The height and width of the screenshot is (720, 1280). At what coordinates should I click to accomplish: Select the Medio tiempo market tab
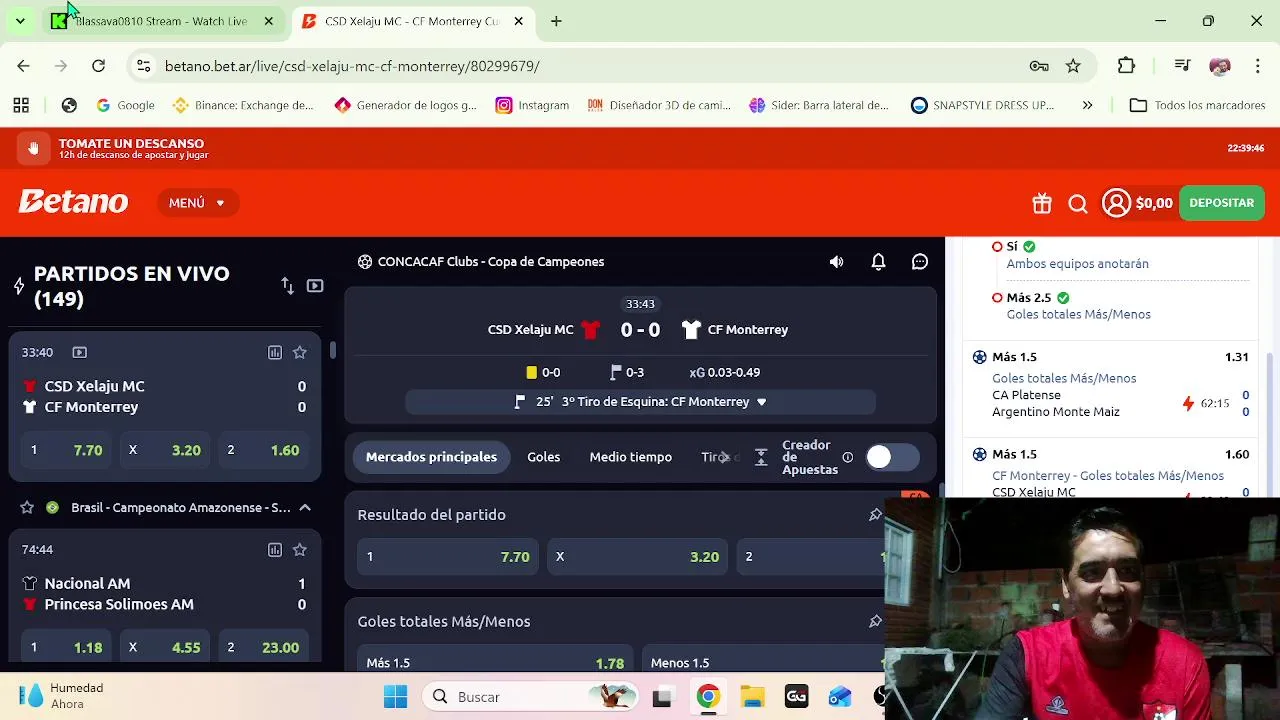[x=631, y=457]
